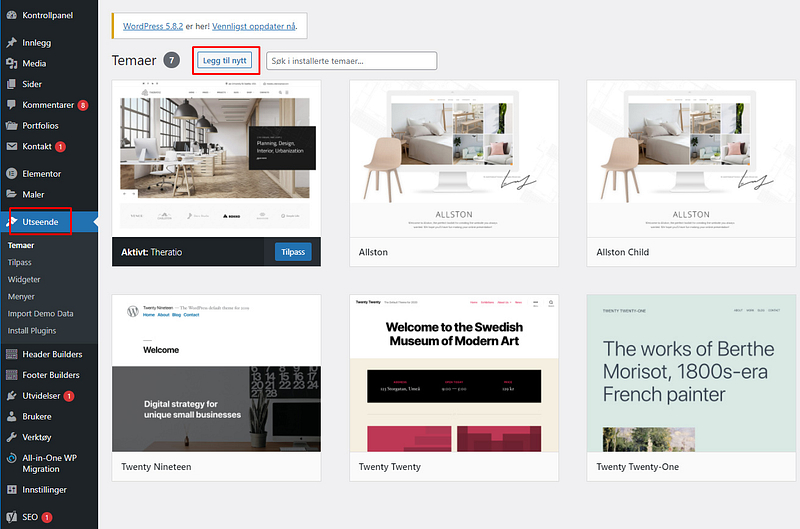Click the Allston Child theme name
Image resolution: width=800 pixels, height=529 pixels.
click(622, 252)
